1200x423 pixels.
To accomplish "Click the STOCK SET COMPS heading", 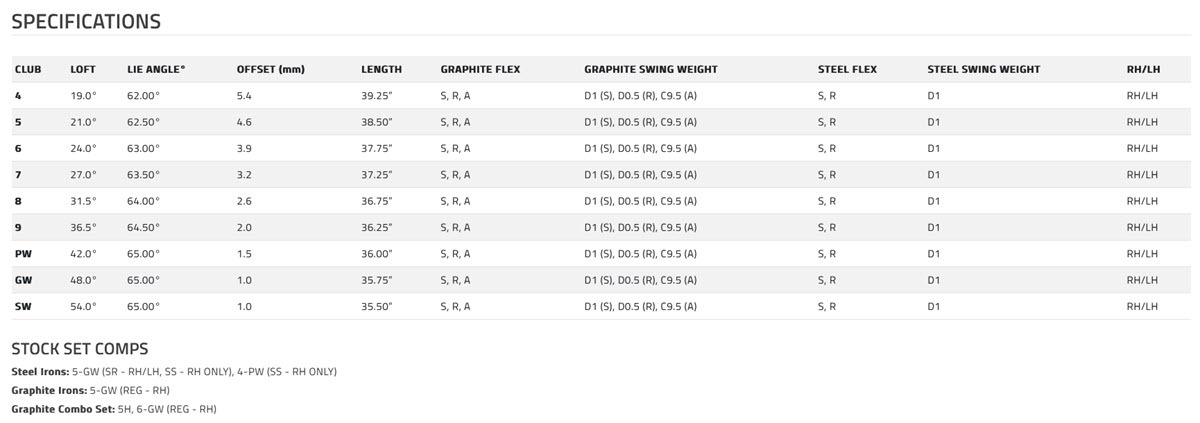I will [x=80, y=349].
